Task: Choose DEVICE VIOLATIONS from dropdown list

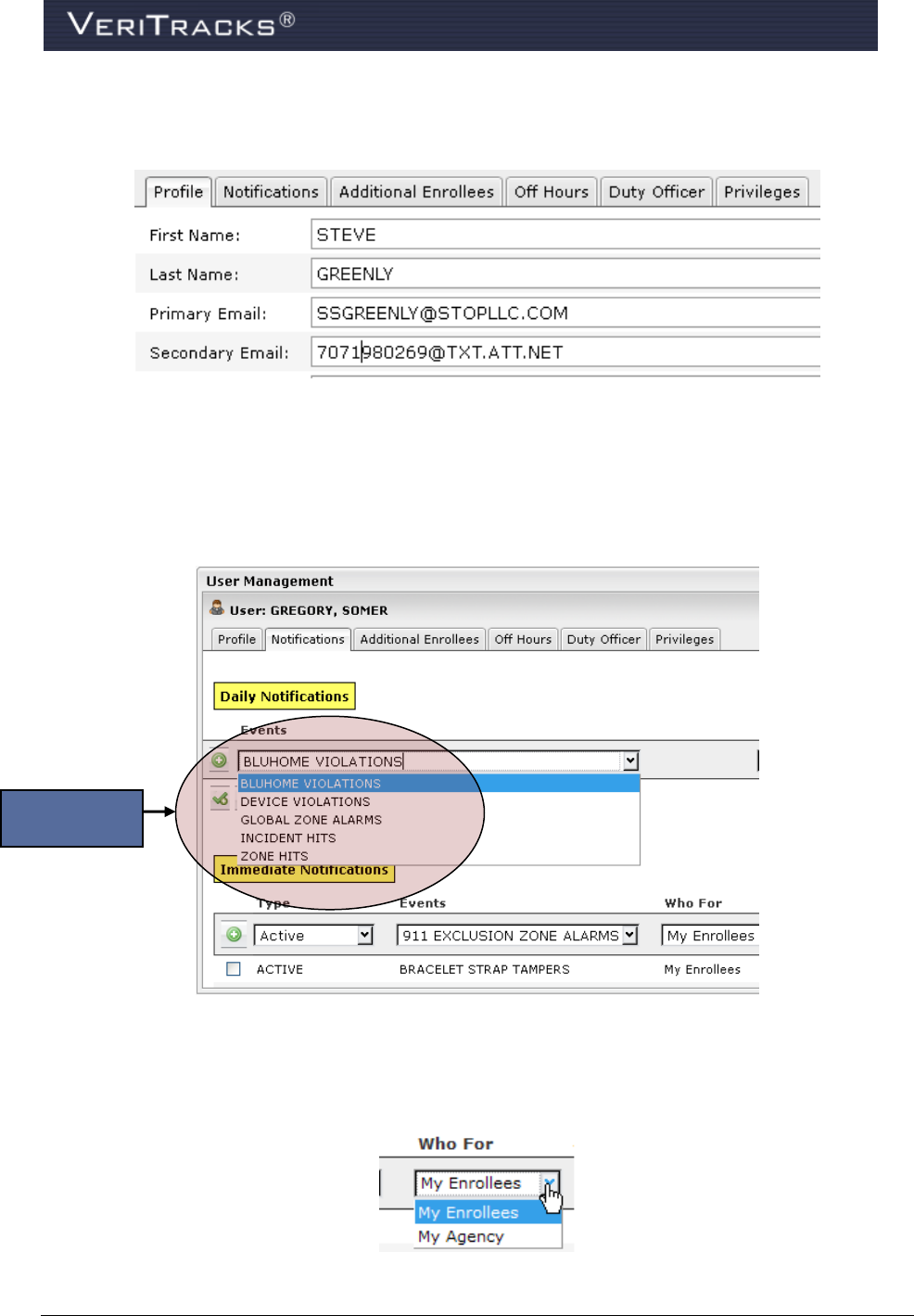Action: (x=438, y=801)
